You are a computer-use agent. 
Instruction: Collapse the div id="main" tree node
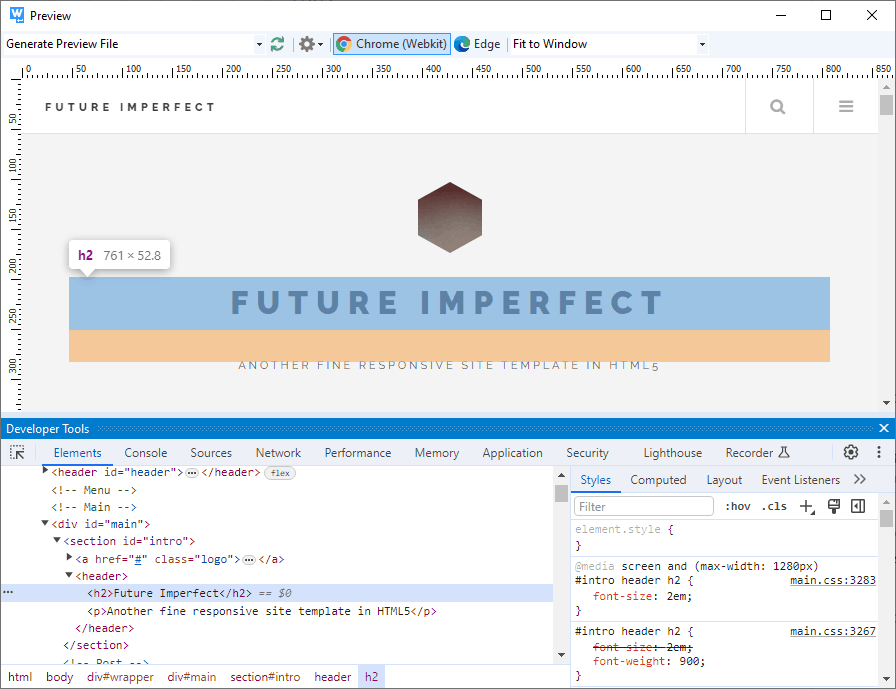pyautogui.click(x=45, y=524)
